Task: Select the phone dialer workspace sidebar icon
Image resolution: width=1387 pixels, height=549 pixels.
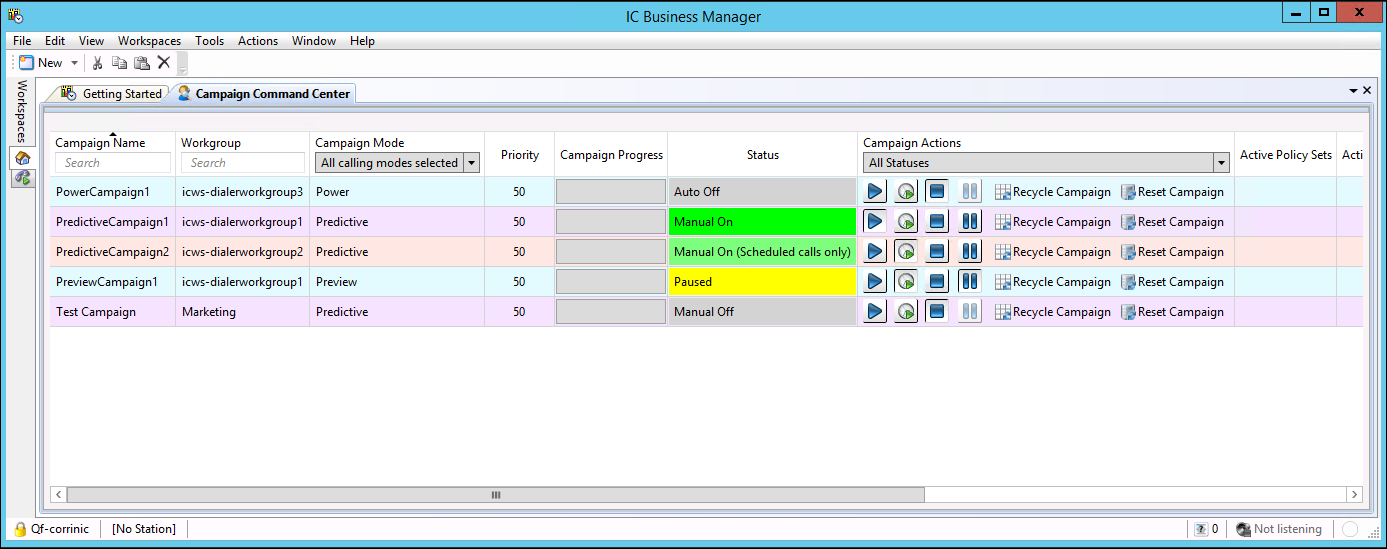Action: [23, 178]
